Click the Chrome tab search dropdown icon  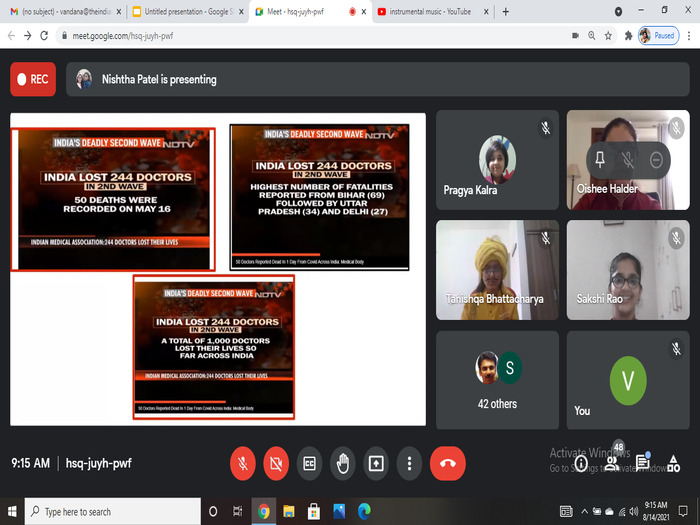click(x=618, y=12)
